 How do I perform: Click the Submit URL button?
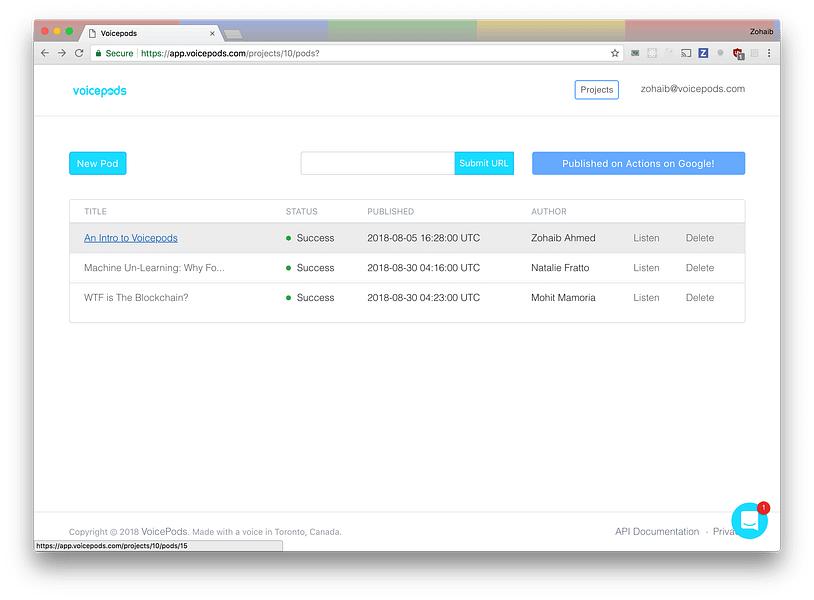[484, 163]
